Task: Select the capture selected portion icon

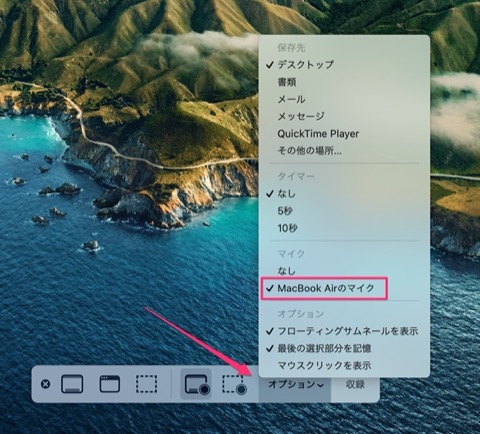Action: pyautogui.click(x=146, y=384)
